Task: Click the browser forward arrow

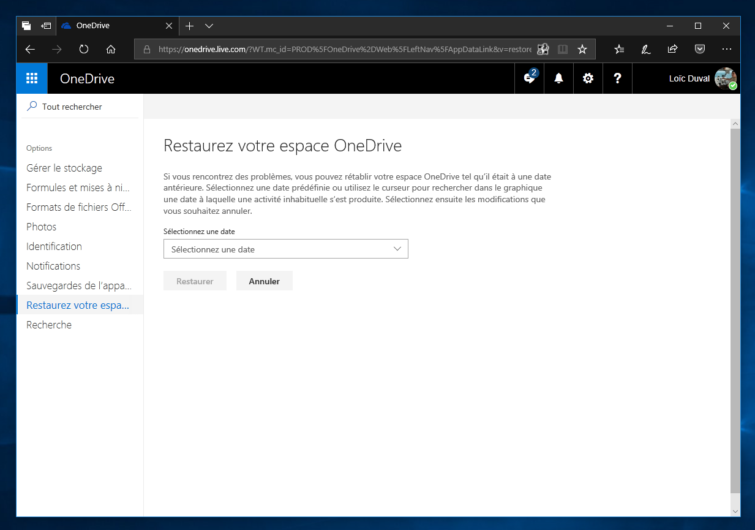Action: click(x=57, y=49)
